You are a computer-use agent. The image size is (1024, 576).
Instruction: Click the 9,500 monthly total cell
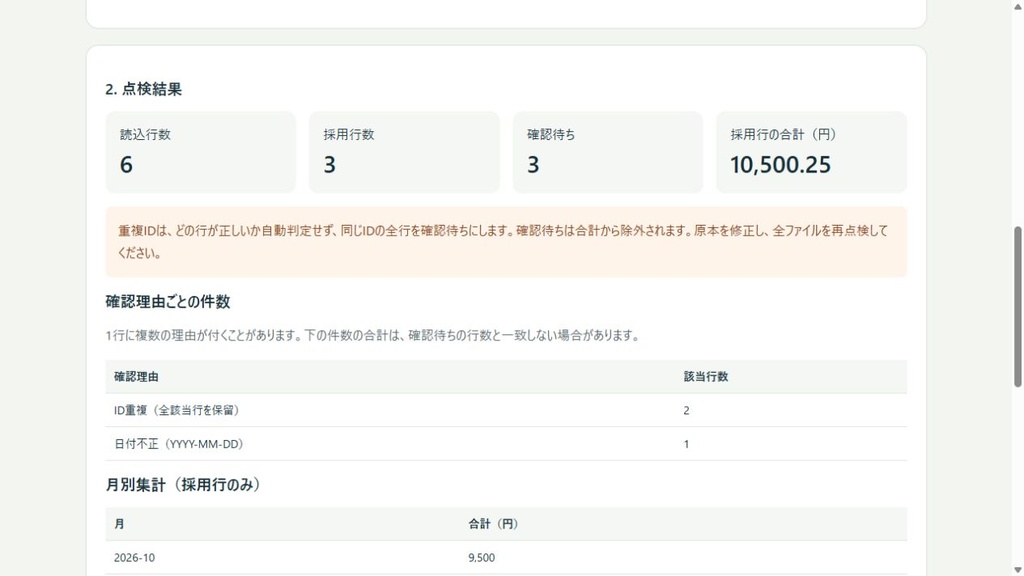pos(481,558)
